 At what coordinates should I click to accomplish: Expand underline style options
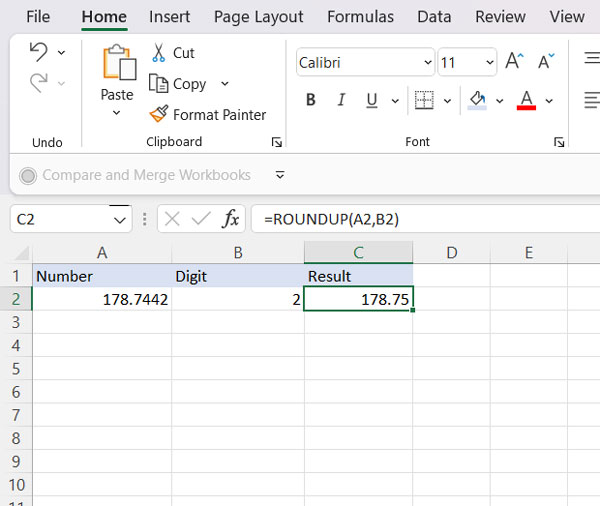395,101
